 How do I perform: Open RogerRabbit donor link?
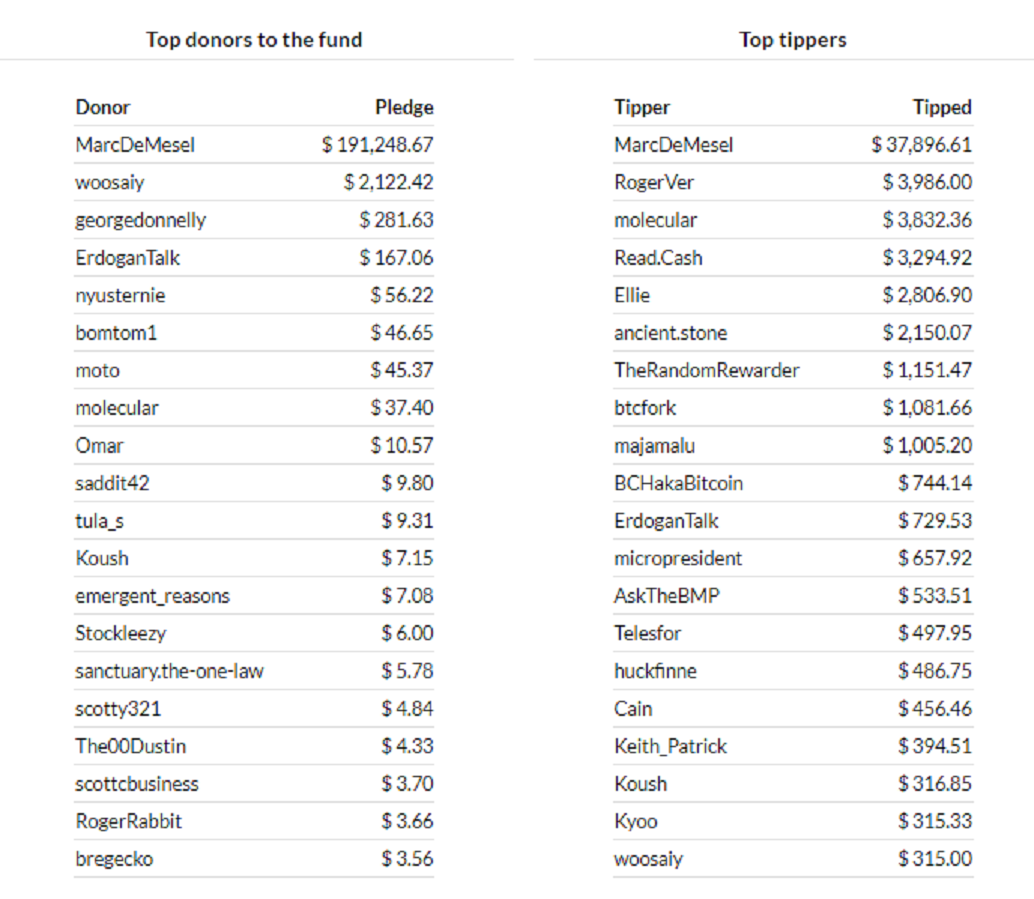pyautogui.click(x=129, y=821)
